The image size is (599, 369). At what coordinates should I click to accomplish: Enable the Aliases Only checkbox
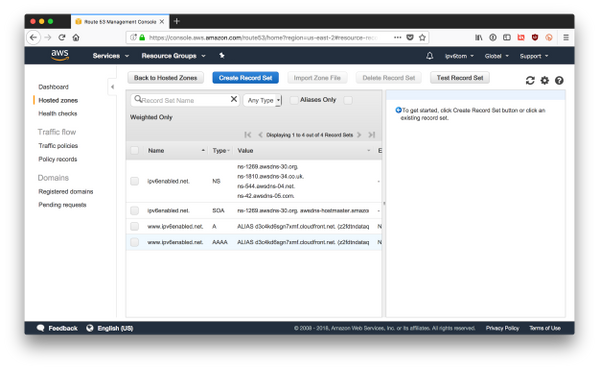[x=294, y=100]
